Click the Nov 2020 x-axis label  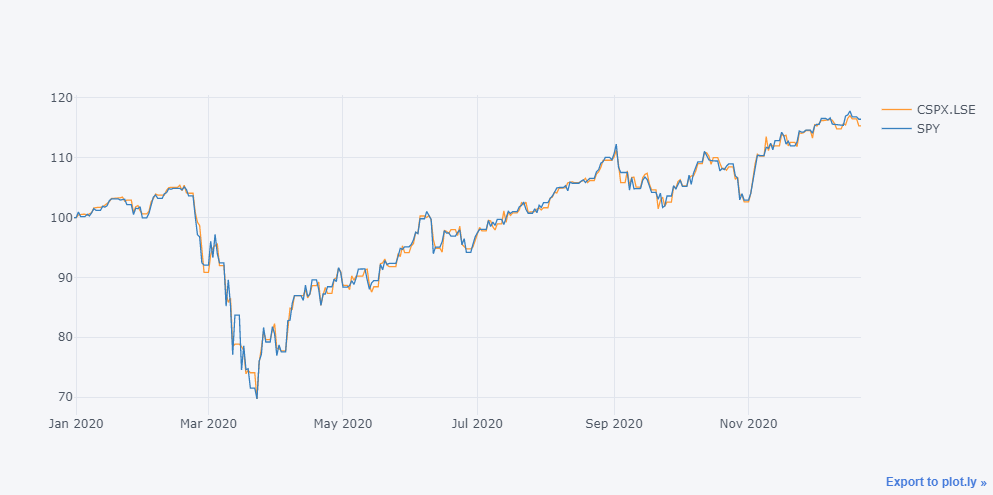coord(748,424)
